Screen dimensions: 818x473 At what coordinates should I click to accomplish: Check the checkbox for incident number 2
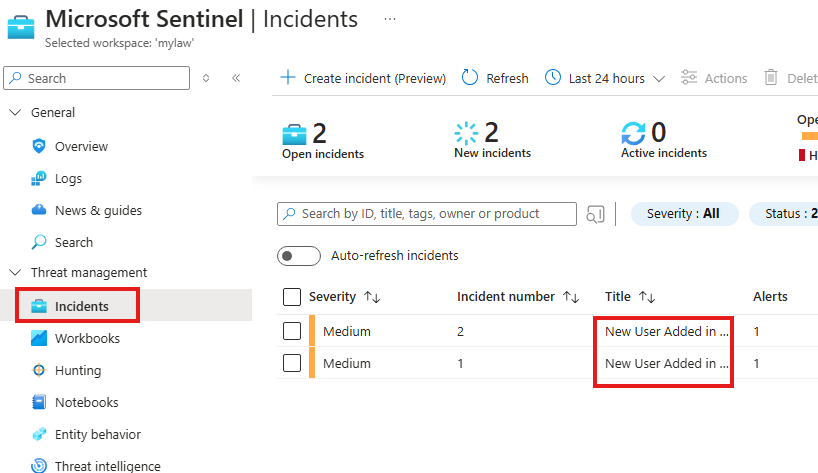click(292, 331)
